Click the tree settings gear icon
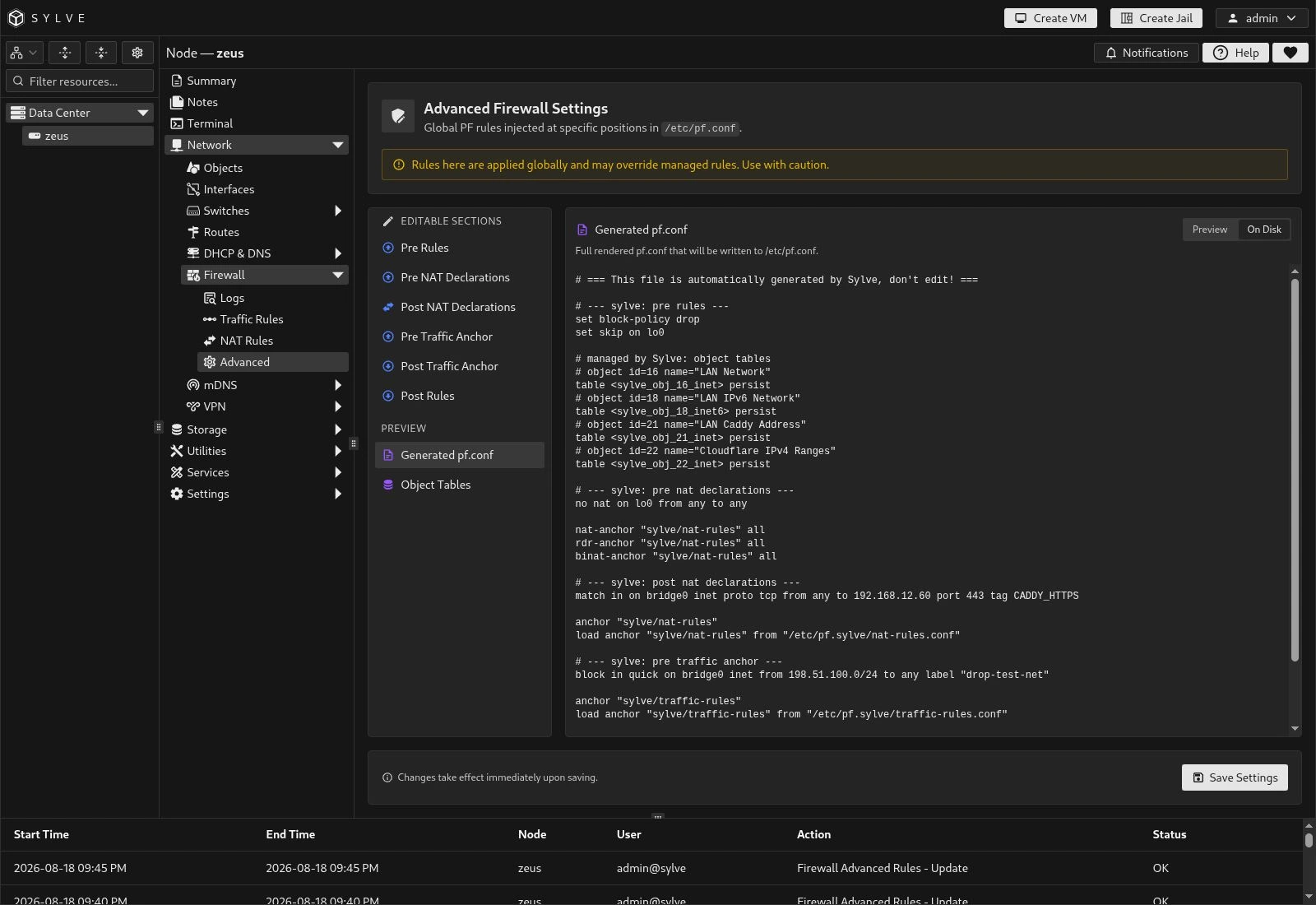This screenshot has height=905, width=1316. (137, 53)
